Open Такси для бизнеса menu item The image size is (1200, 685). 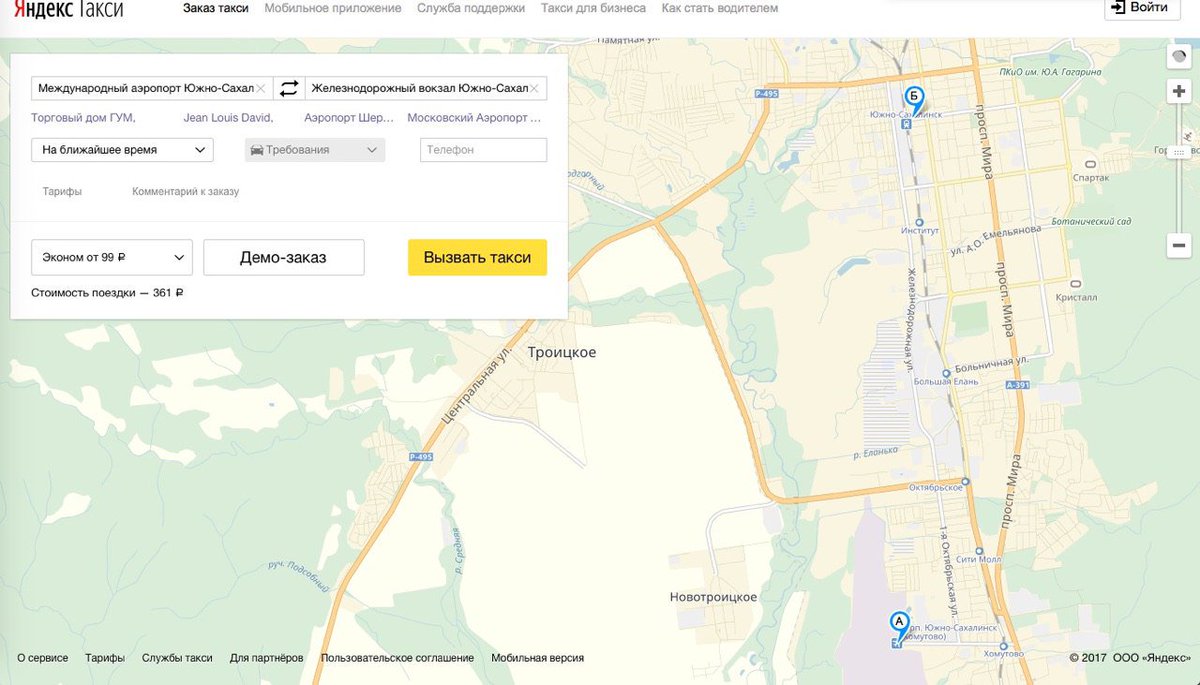tap(593, 8)
